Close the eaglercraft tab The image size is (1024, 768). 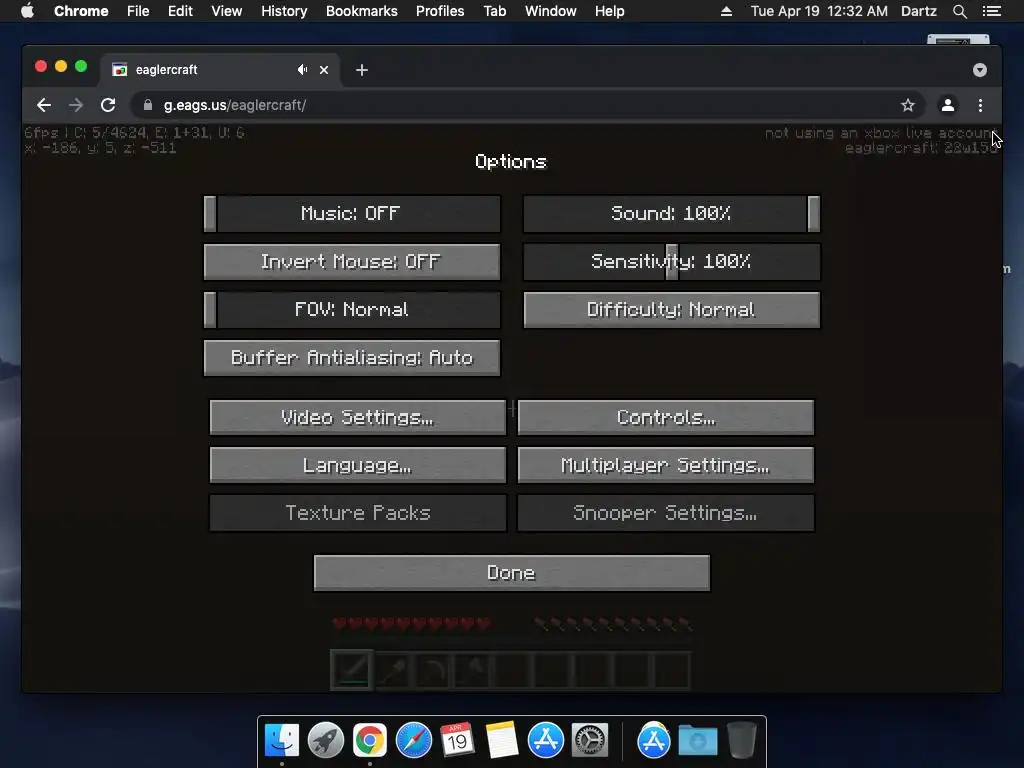tap(324, 70)
